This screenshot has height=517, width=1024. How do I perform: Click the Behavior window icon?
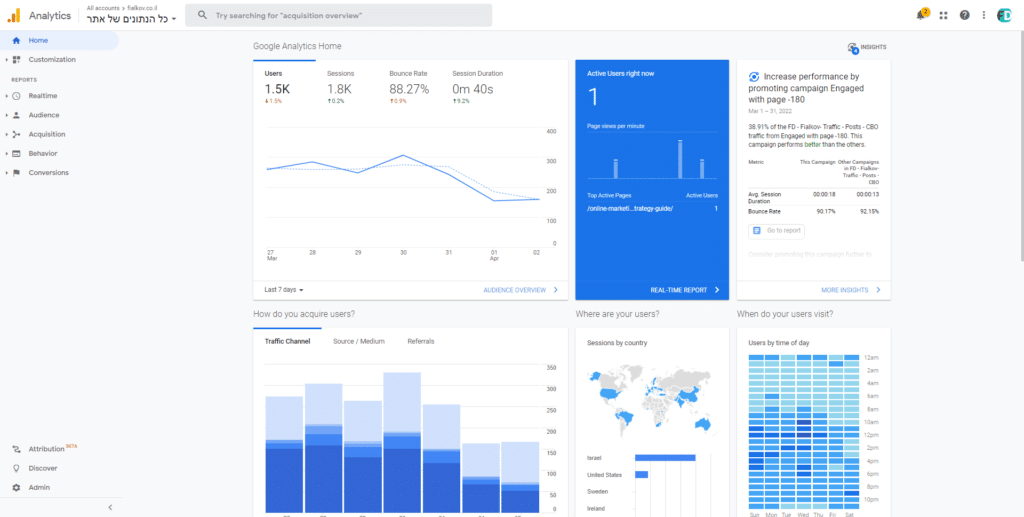[16, 153]
